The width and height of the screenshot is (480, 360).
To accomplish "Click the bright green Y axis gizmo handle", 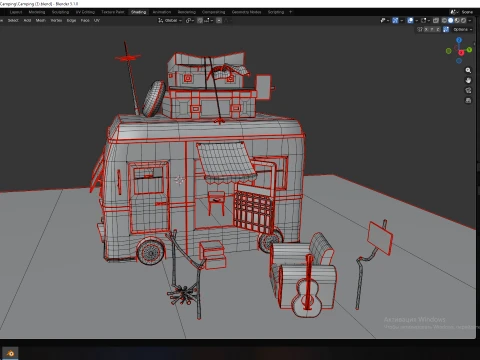I will [x=469, y=50].
